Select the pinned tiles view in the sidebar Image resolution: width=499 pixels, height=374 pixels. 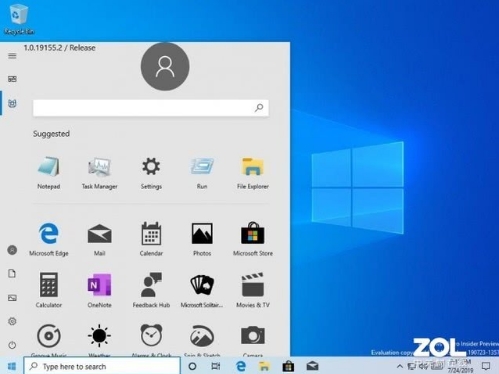pyautogui.click(x=12, y=79)
